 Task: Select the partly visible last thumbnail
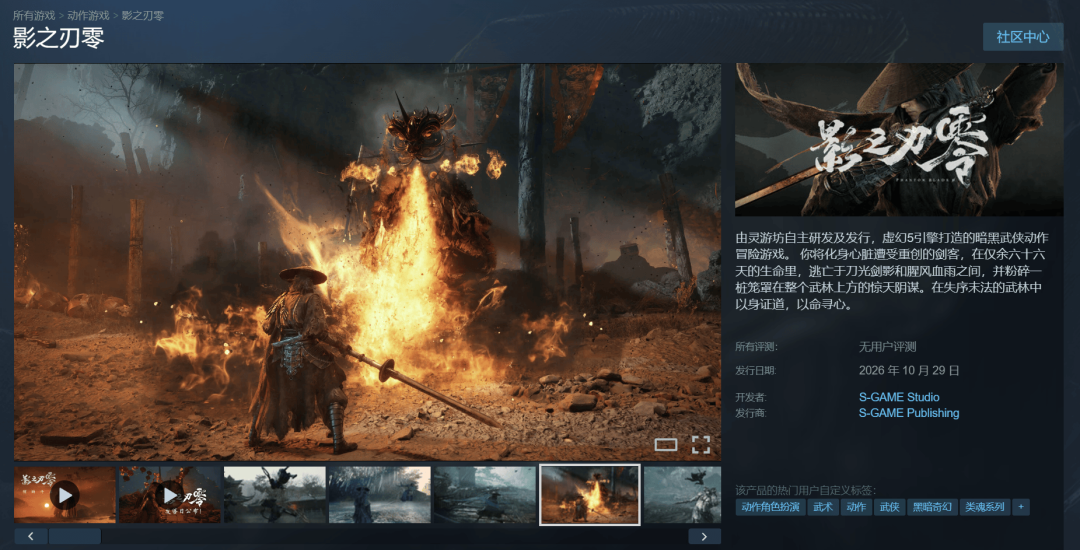click(x=682, y=495)
